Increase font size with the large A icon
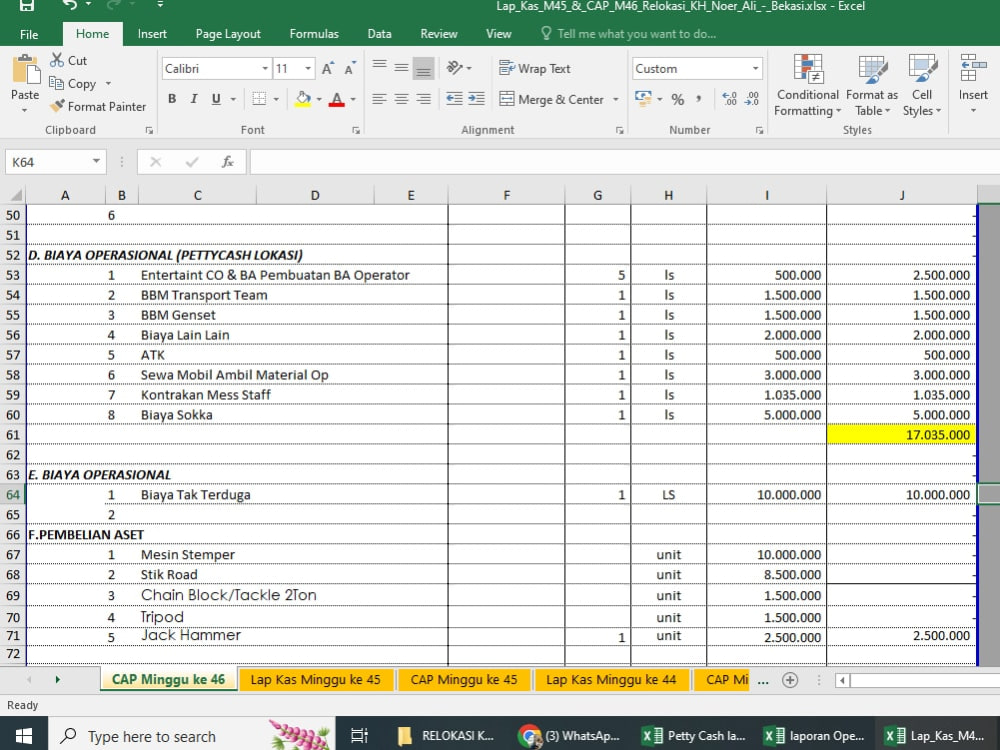This screenshot has width=1000, height=750. coord(328,68)
